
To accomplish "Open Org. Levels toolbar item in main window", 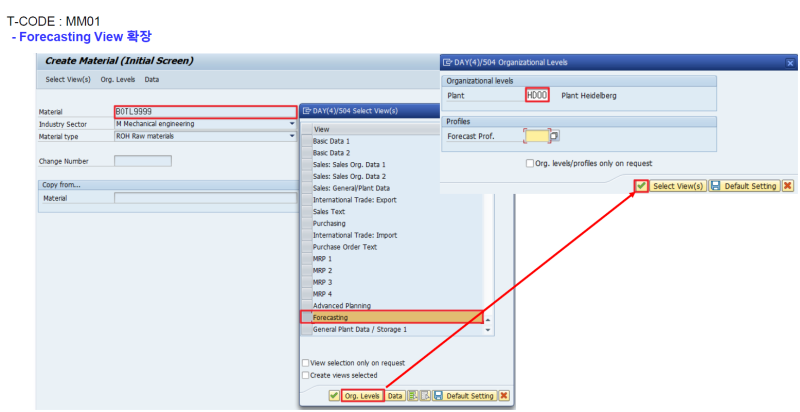I will tap(118, 80).
